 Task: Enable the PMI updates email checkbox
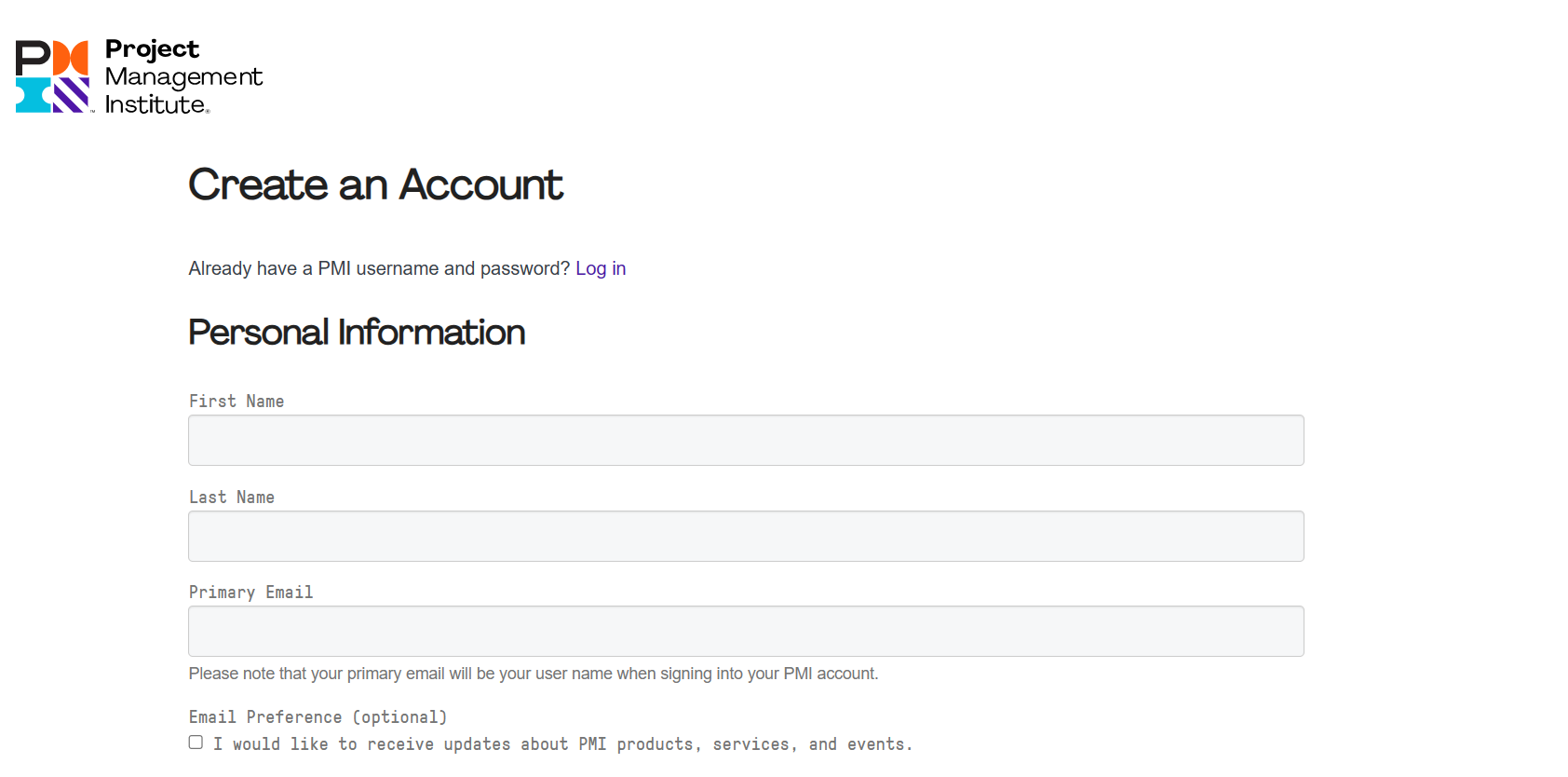tap(196, 743)
